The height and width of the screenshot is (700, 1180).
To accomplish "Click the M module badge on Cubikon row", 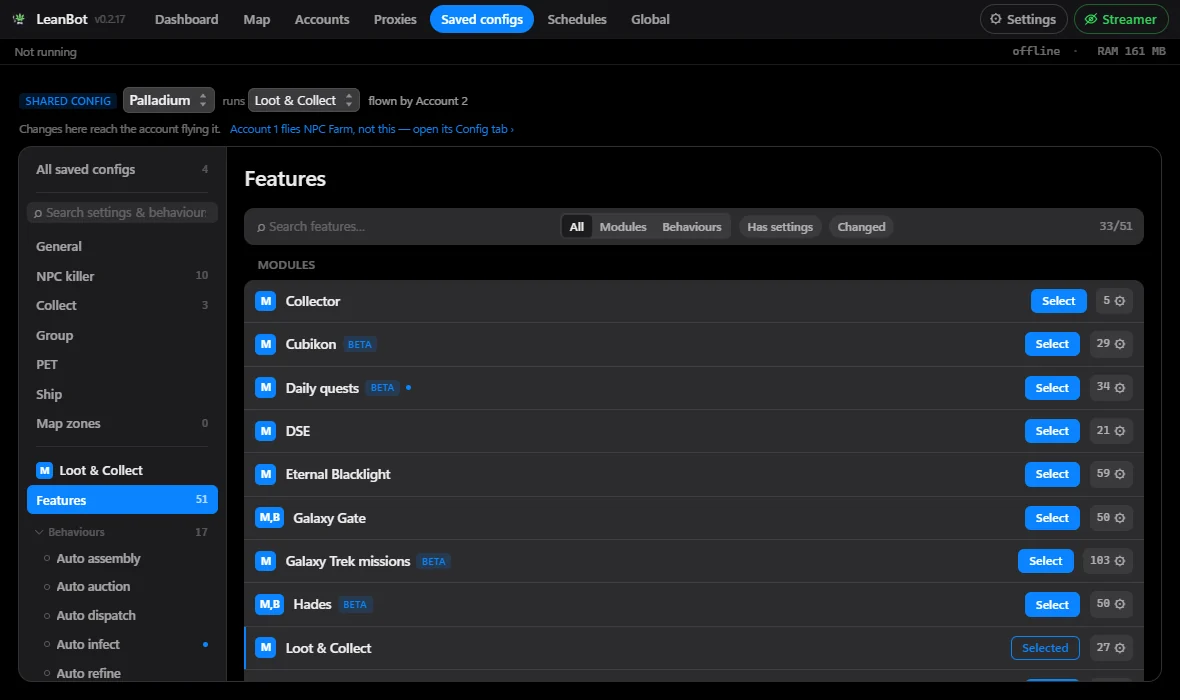I will [x=266, y=344].
